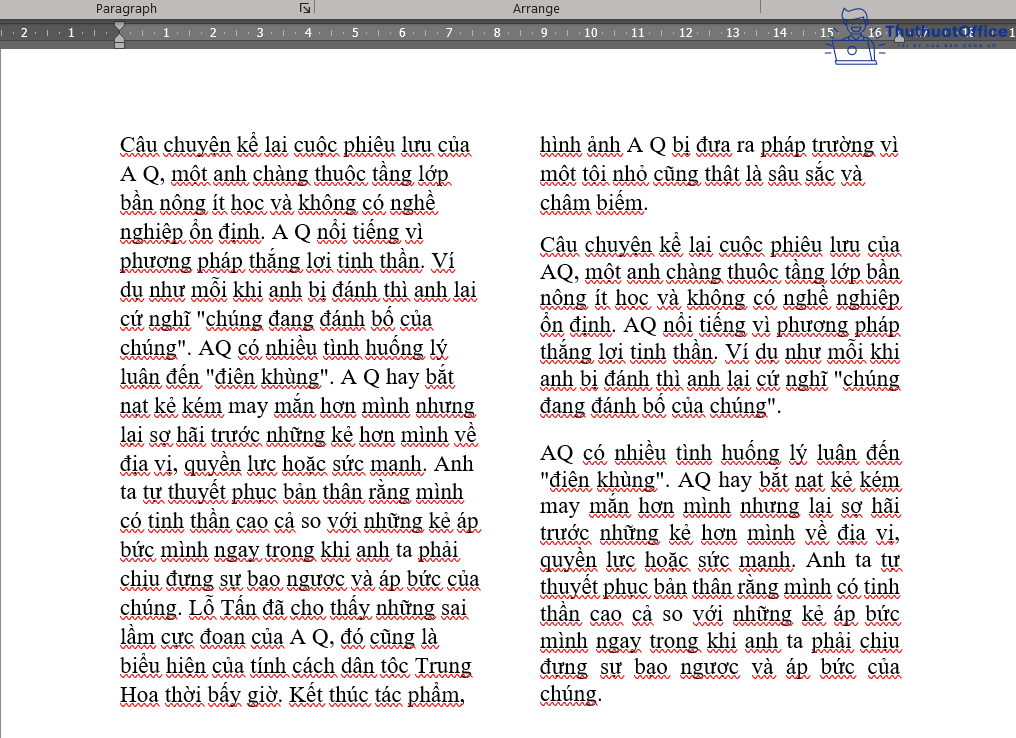Click "Kết thúc tác phẩm" in the left column
This screenshot has height=738, width=1016.
pos(376,695)
